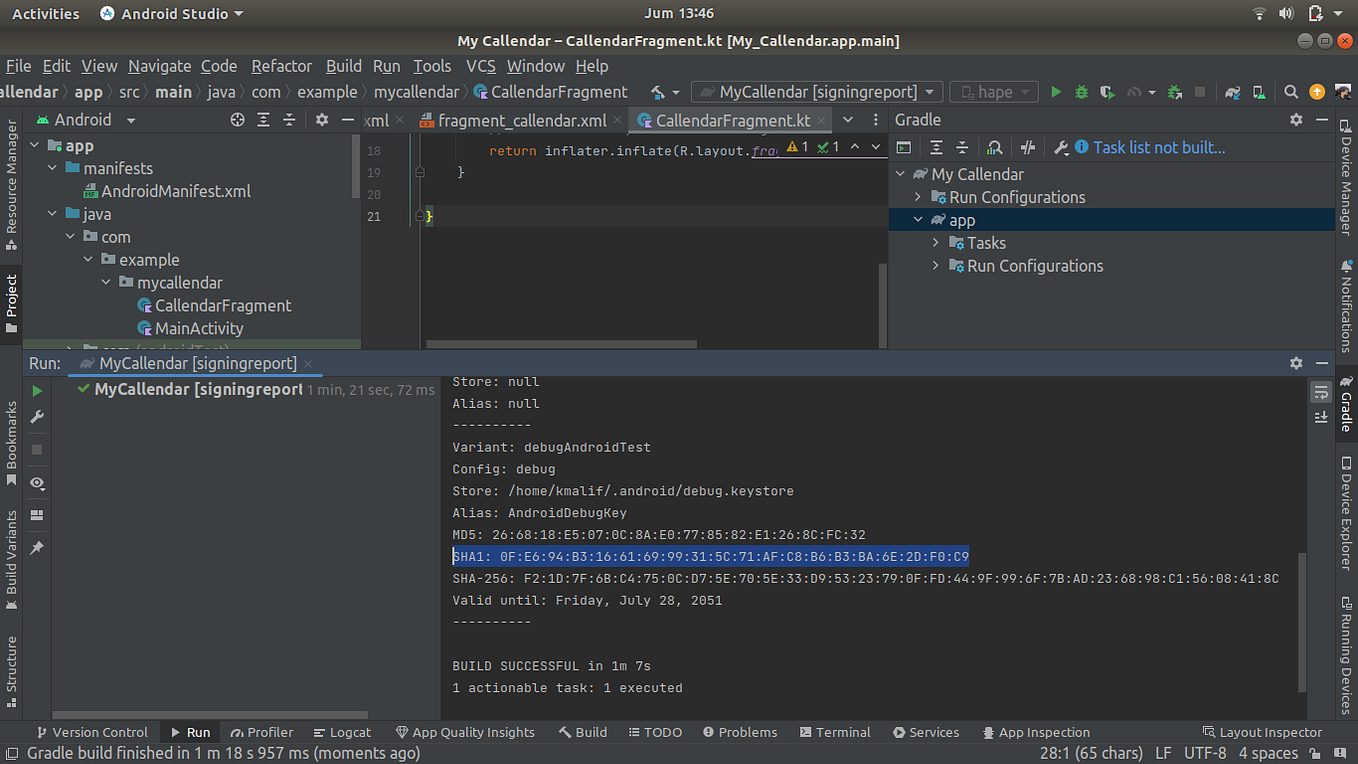Select the Structure tool on the left sidebar

(x=11, y=662)
